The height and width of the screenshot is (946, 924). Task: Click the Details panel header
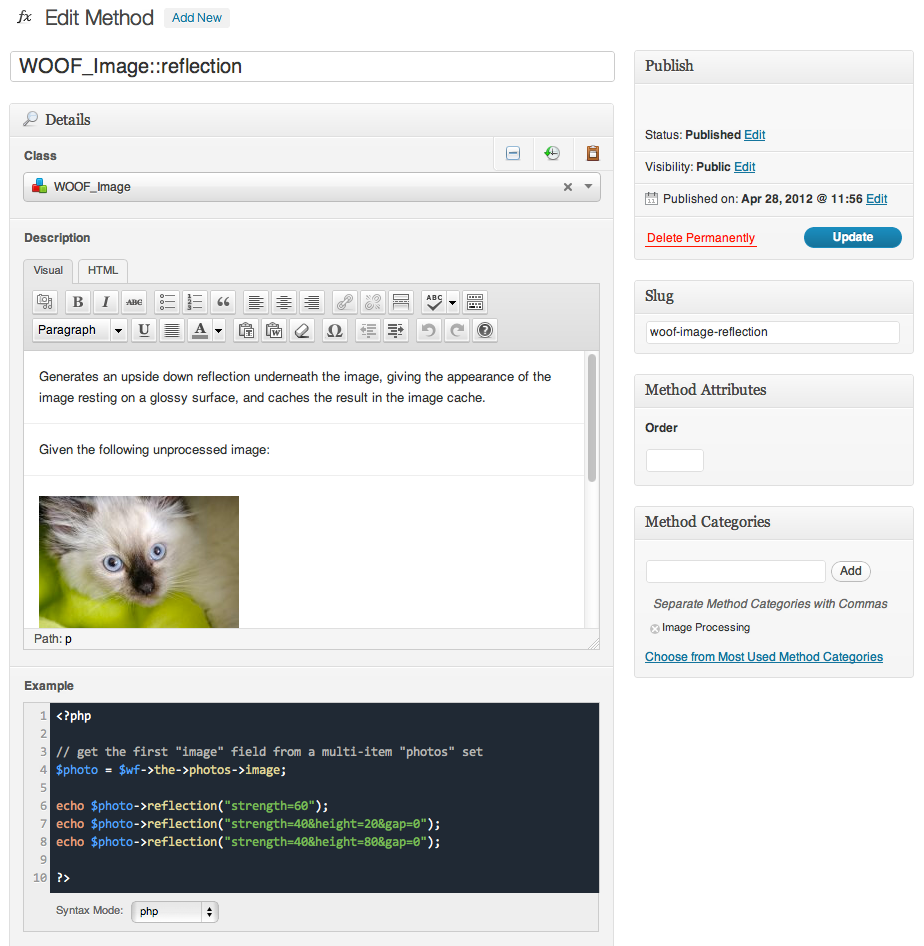point(311,119)
